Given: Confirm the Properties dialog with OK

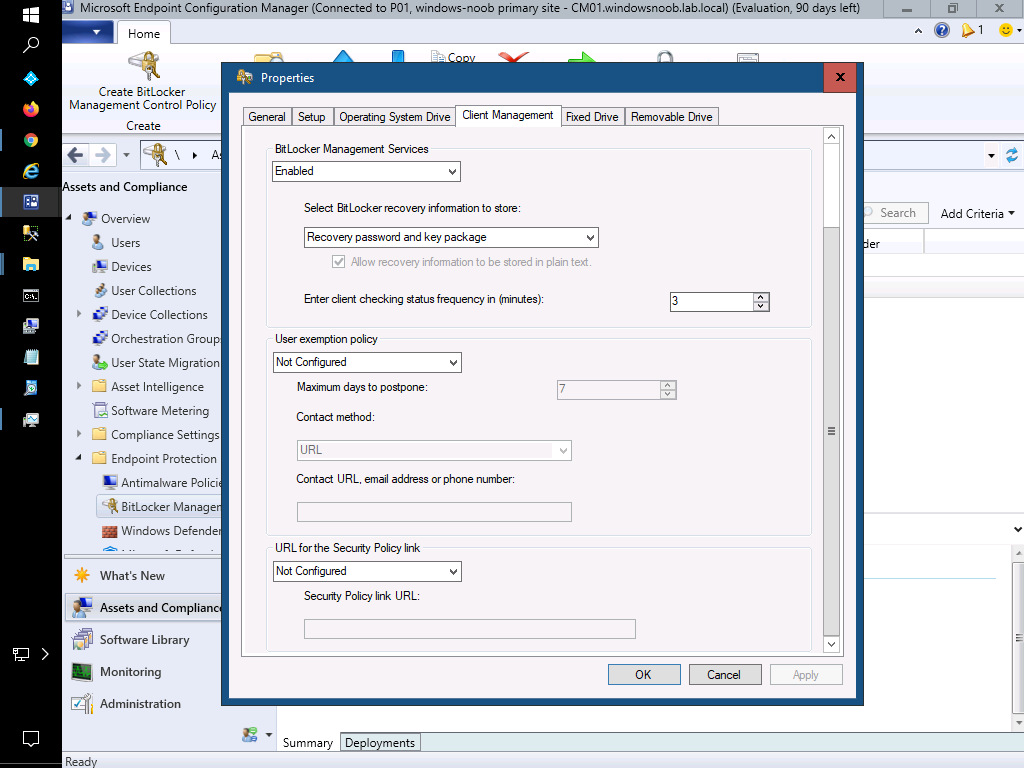Looking at the screenshot, I should 644,675.
